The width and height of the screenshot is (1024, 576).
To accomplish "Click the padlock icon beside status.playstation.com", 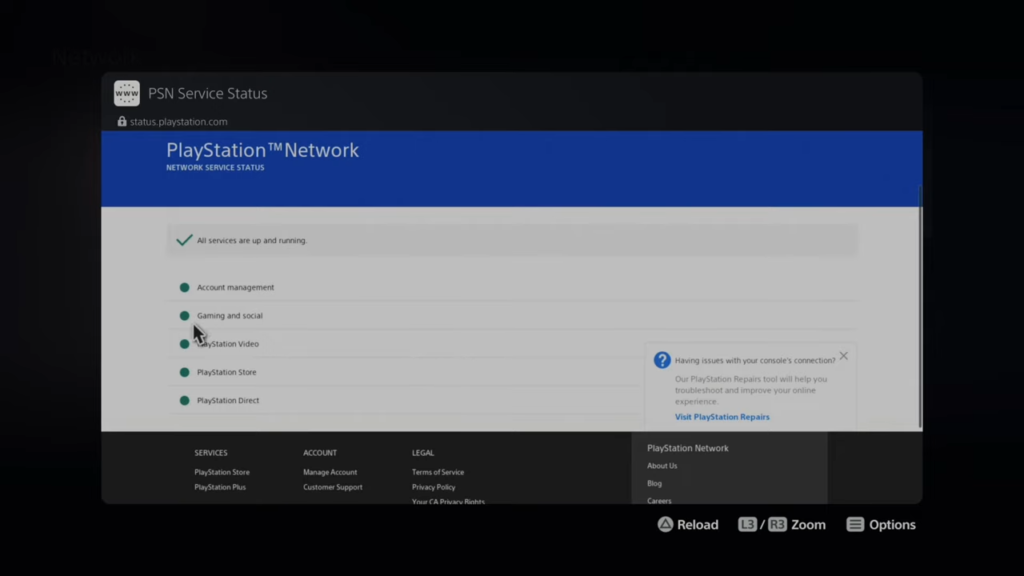I will click(x=121, y=121).
